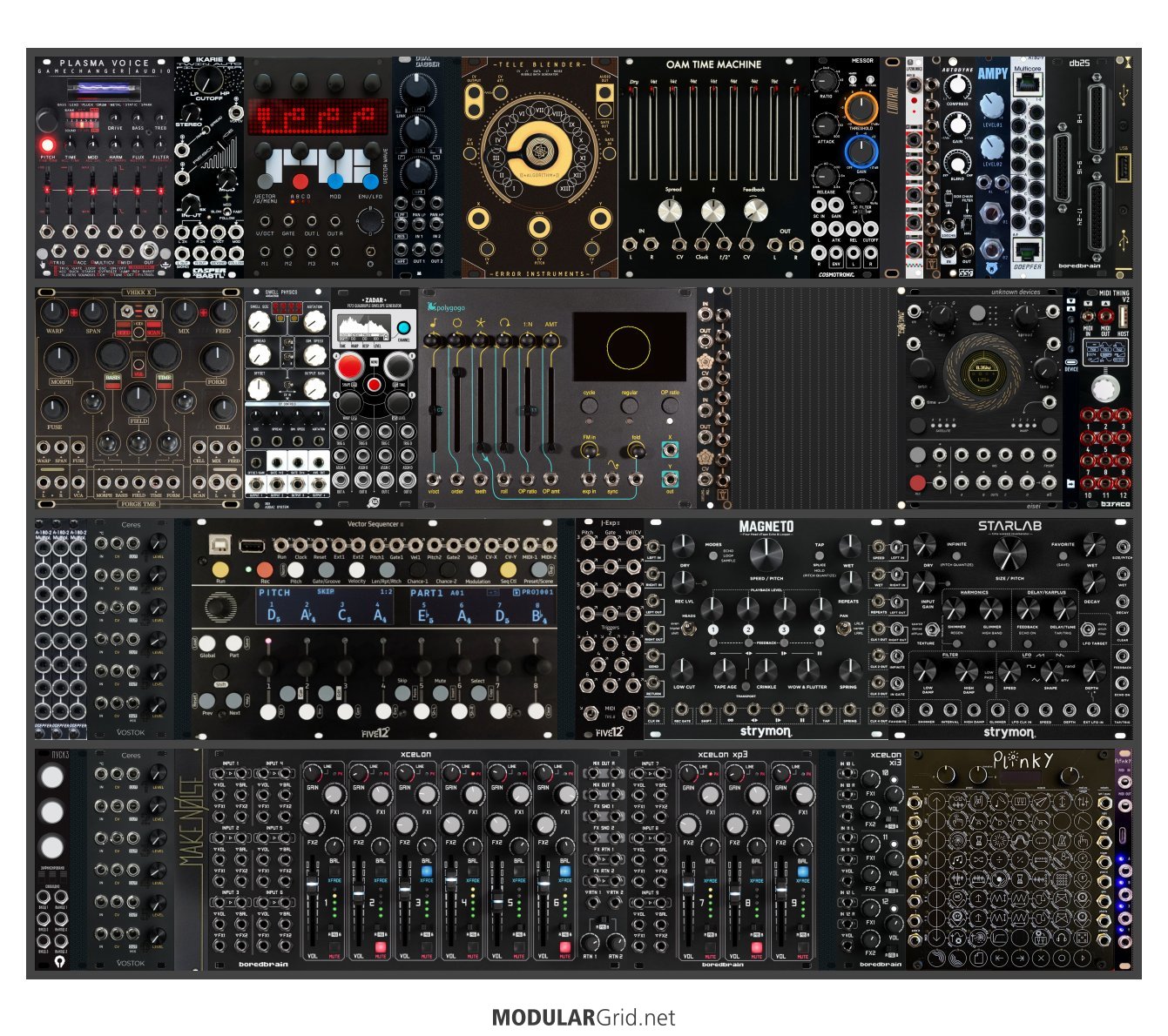Click the yellow Seq Ctl button
Viewport: 1168px width, 1036px height.
(509, 569)
